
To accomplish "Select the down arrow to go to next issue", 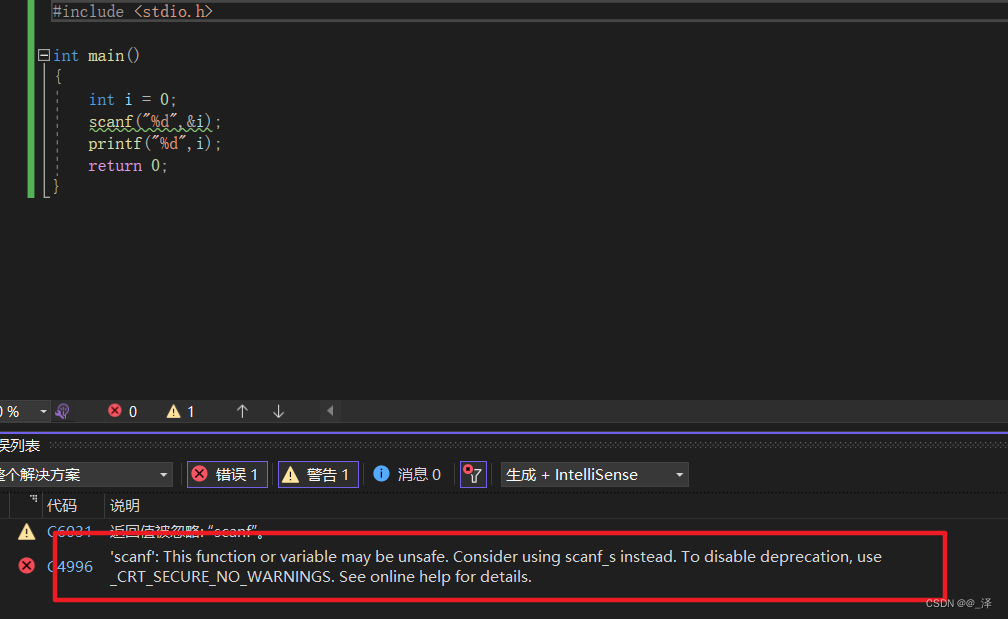I will [x=278, y=411].
